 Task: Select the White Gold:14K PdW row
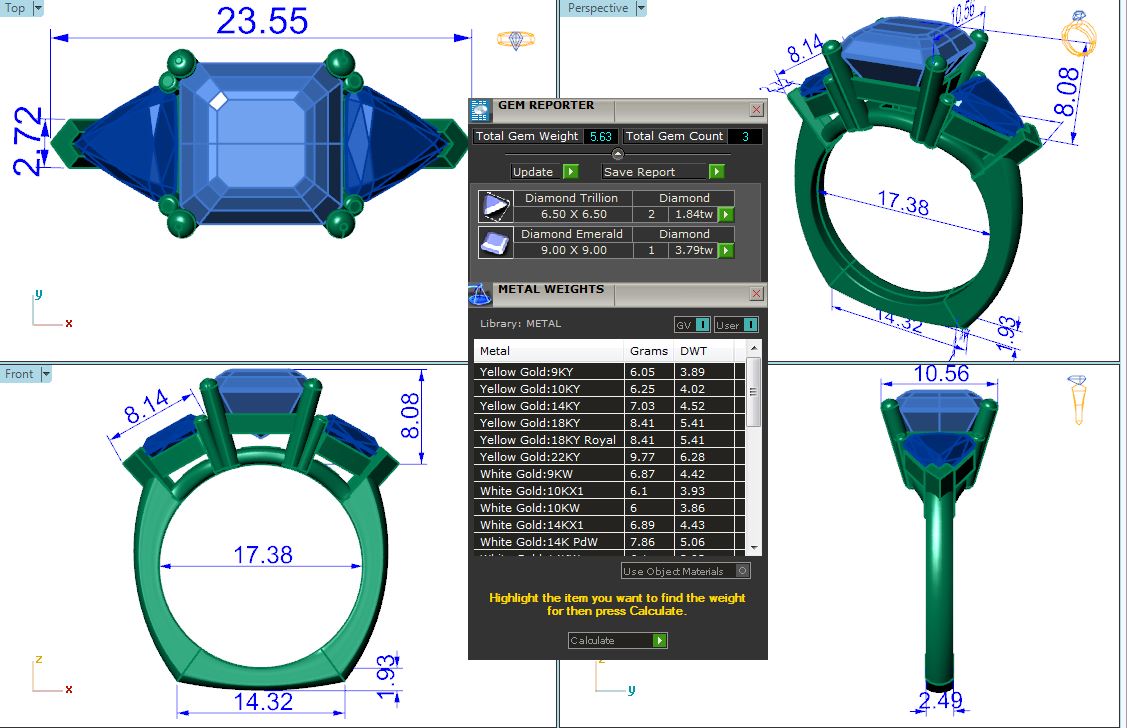548,542
